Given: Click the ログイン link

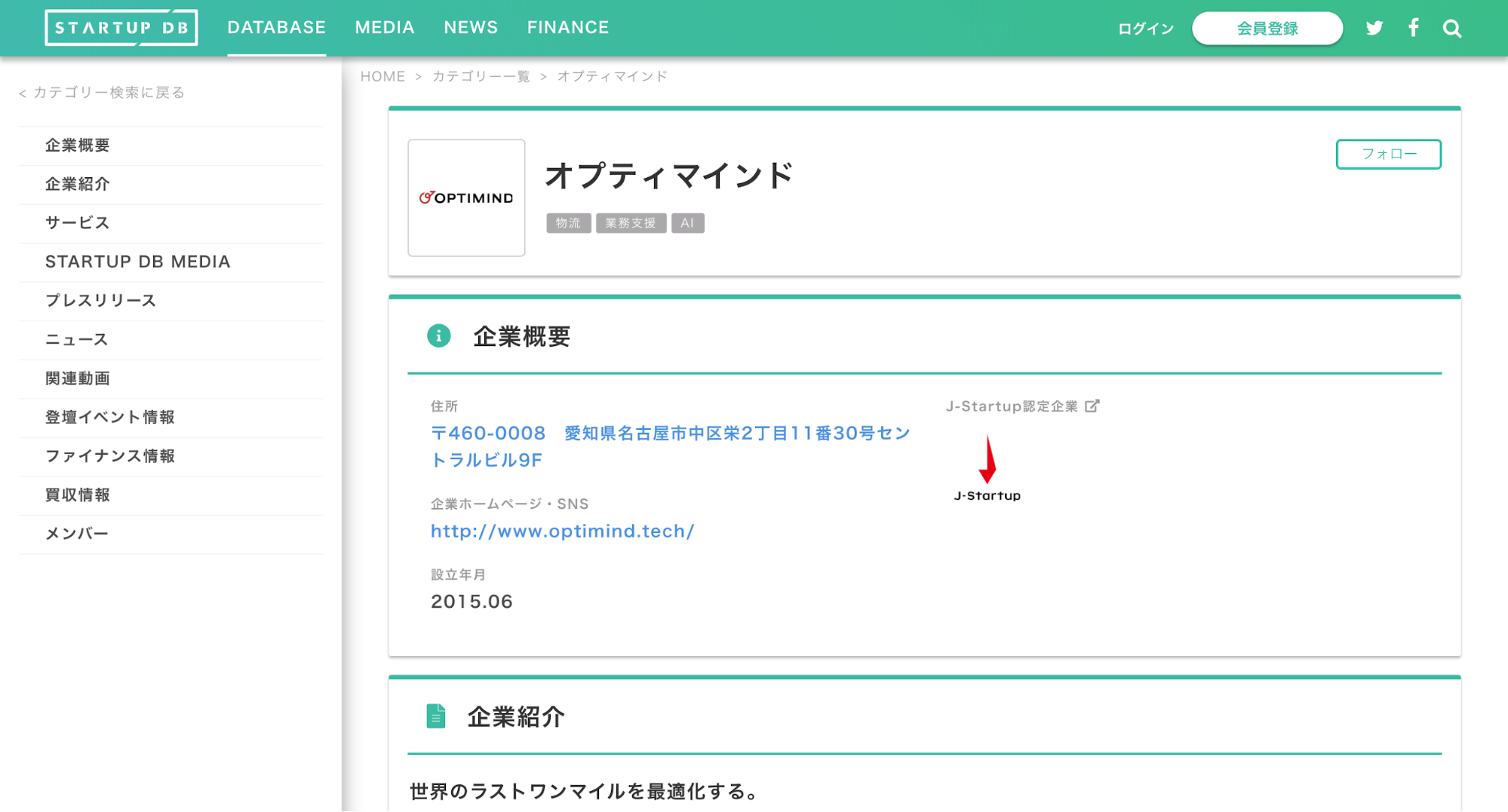Looking at the screenshot, I should (1146, 29).
